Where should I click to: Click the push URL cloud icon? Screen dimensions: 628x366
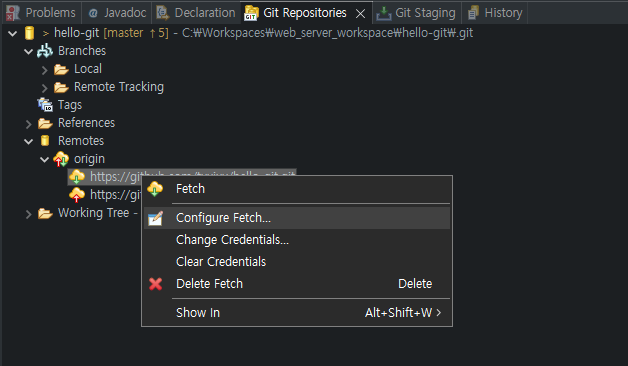pyautogui.click(x=77, y=195)
